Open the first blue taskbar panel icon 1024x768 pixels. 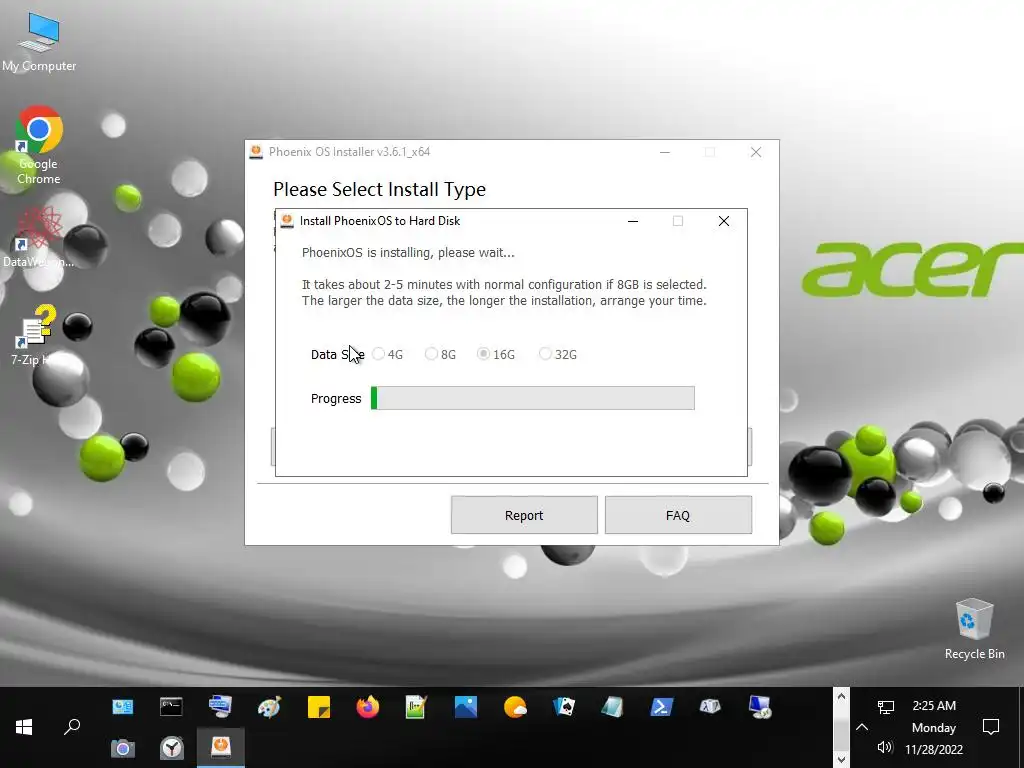pos(122,707)
